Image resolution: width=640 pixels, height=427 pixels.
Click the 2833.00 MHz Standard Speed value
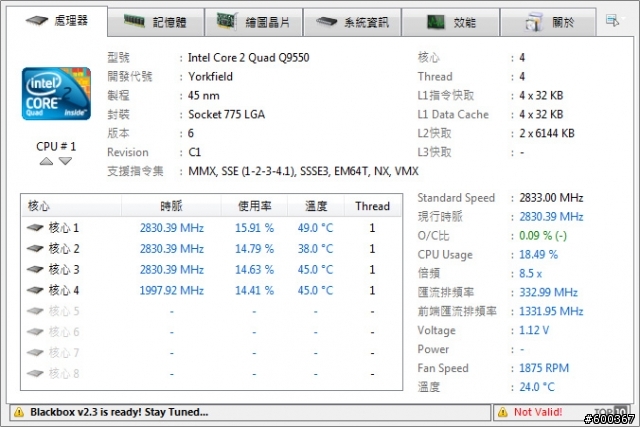coord(551,198)
